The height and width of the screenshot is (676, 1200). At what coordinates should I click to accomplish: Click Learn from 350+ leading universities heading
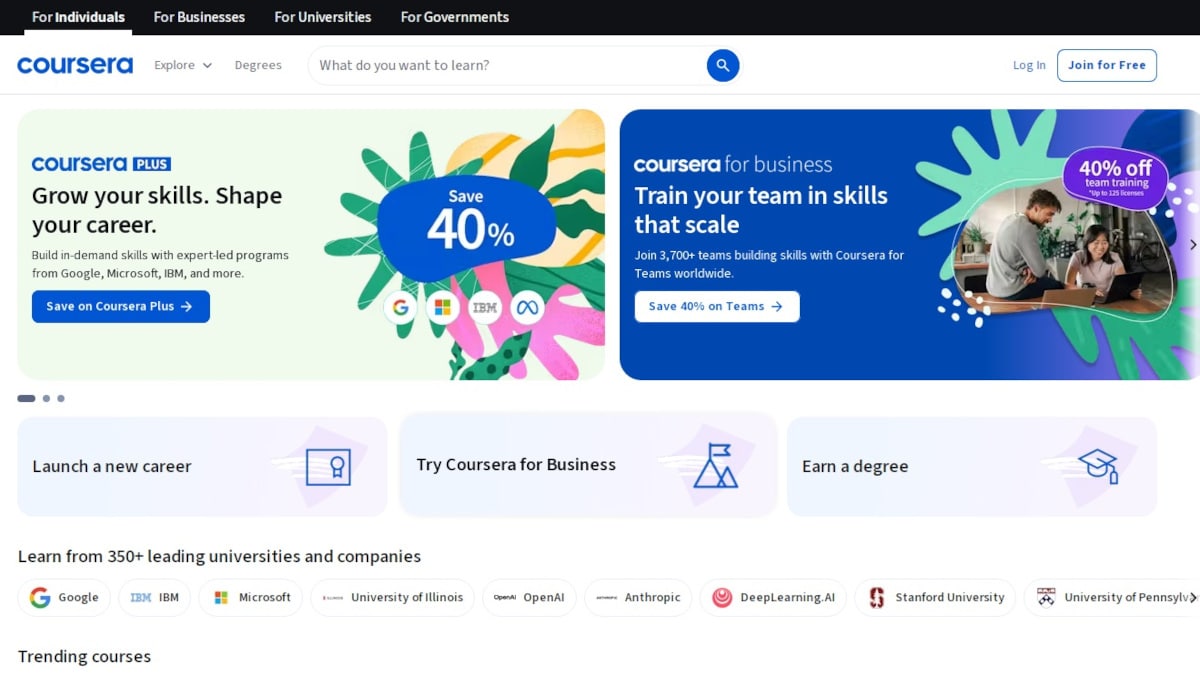tap(219, 556)
